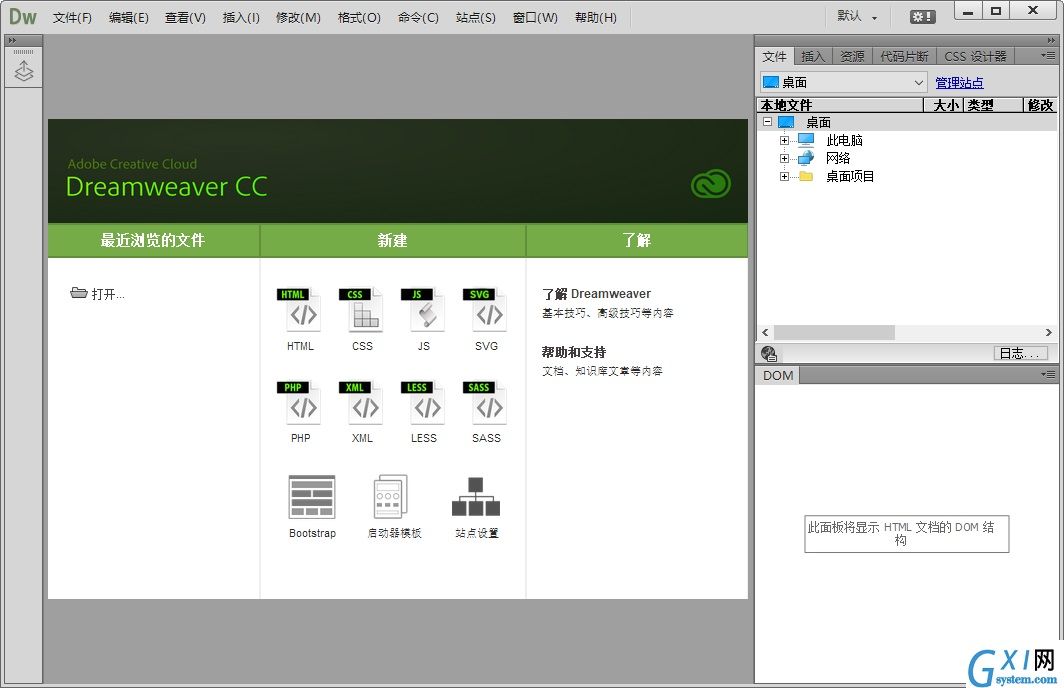Screen dimensions: 1064x688
Task: Select the DOM panel tab
Action: click(x=778, y=375)
